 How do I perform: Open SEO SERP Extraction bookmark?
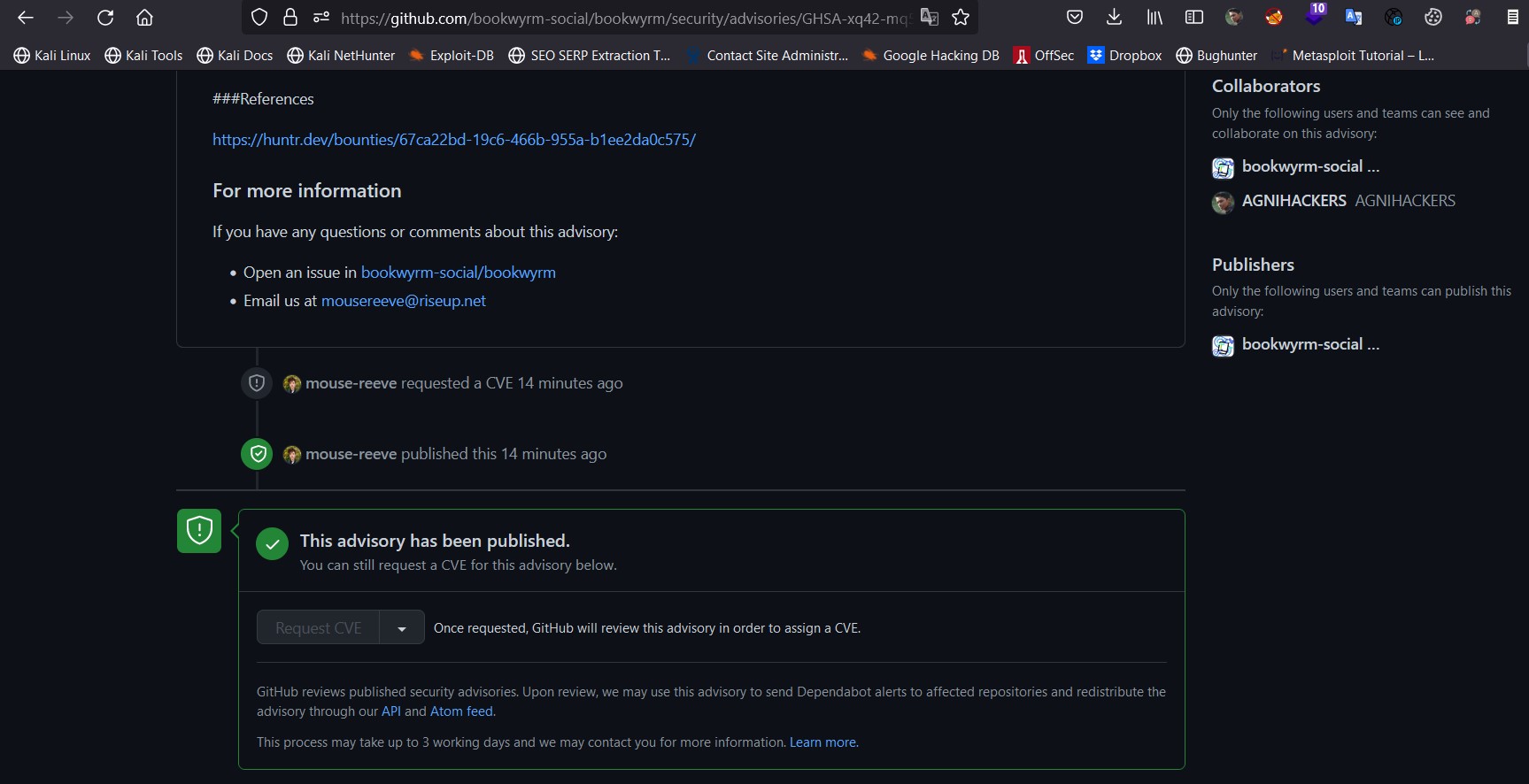coord(590,56)
